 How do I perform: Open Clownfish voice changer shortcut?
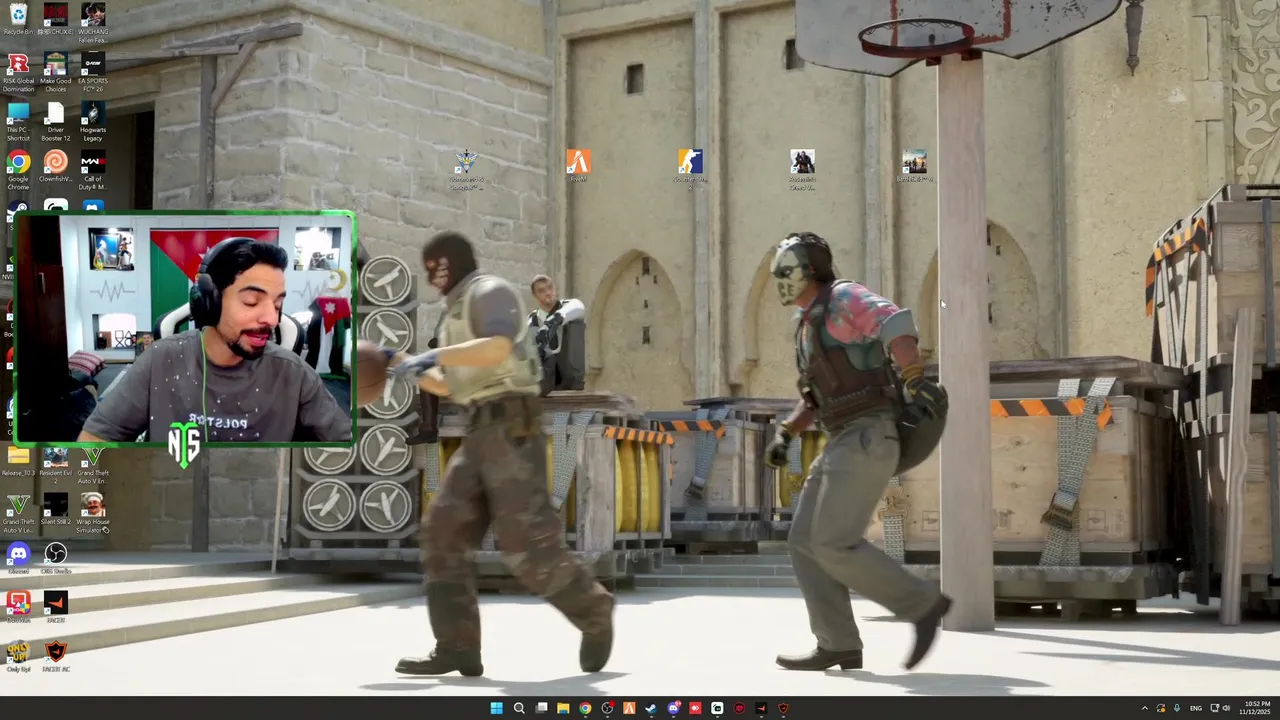pos(55,166)
